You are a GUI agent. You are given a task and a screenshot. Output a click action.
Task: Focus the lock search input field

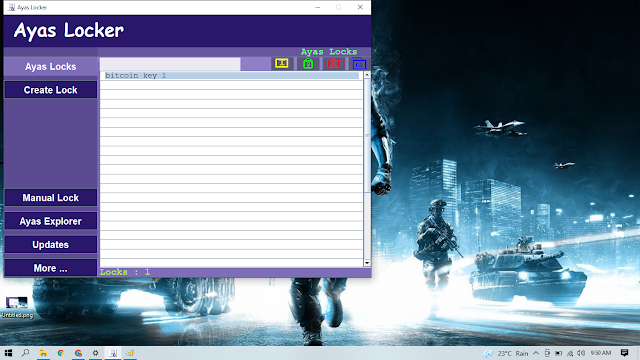pyautogui.click(x=170, y=64)
